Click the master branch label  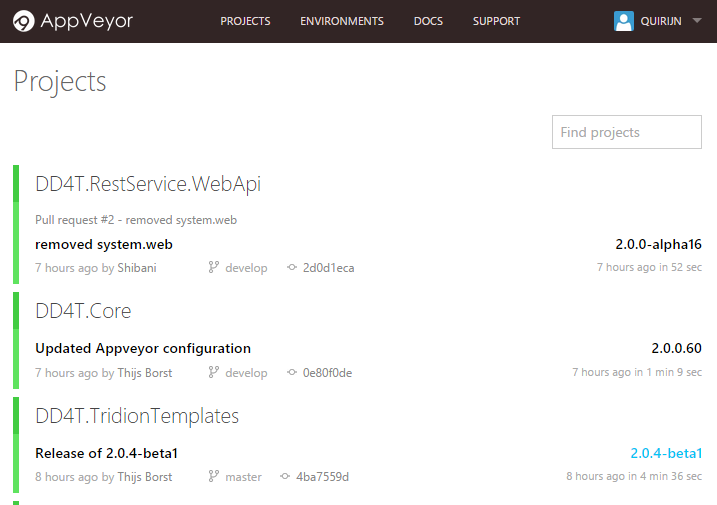click(x=243, y=477)
